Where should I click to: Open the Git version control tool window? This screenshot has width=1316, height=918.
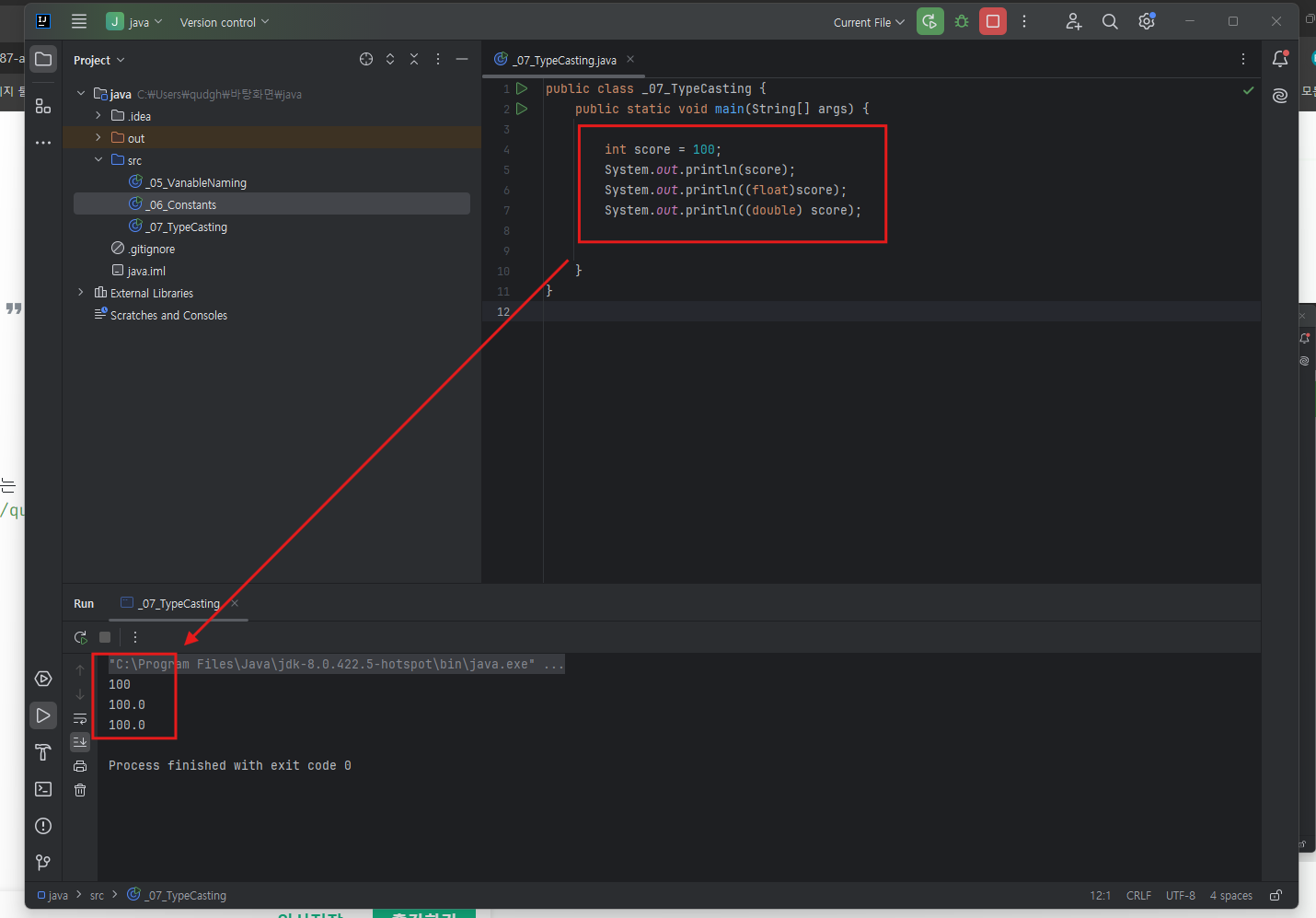(43, 863)
